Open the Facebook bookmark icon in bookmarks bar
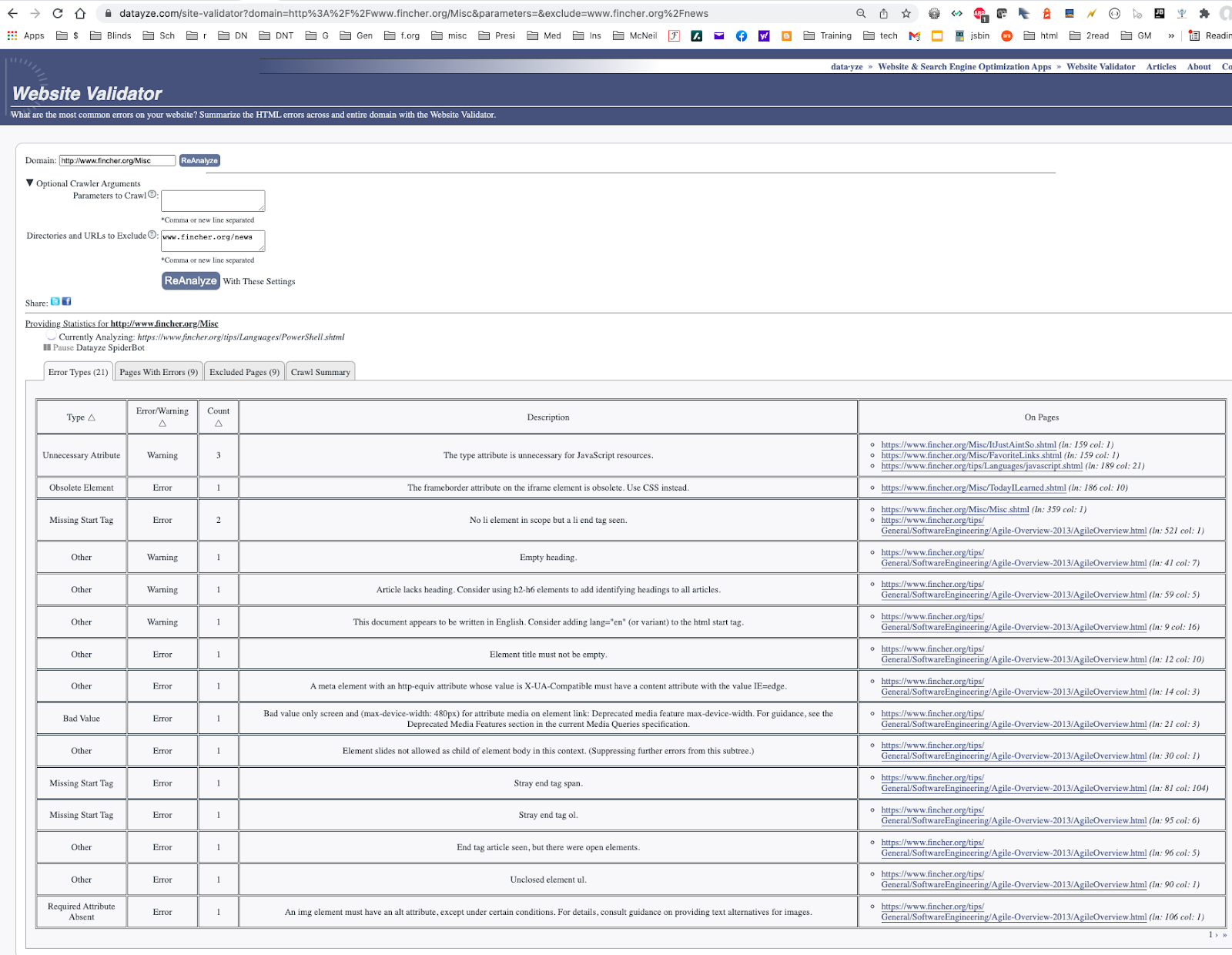The width and height of the screenshot is (1232, 955). [742, 35]
